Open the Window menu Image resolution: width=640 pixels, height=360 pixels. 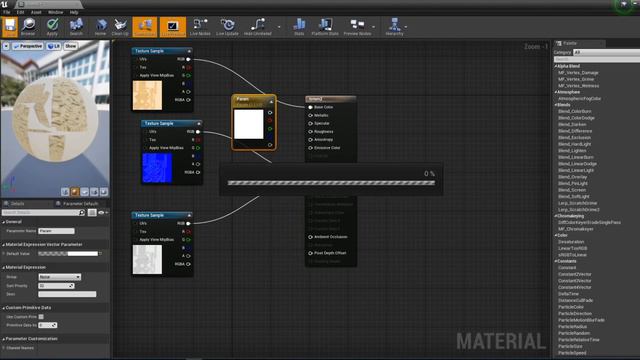pyautogui.click(x=56, y=12)
